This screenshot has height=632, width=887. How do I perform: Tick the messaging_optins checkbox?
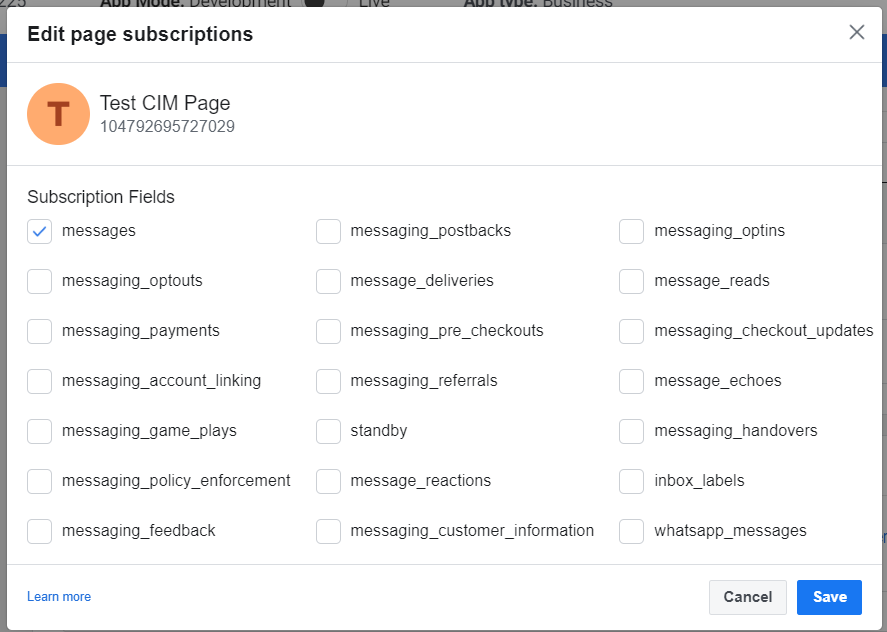pos(631,232)
